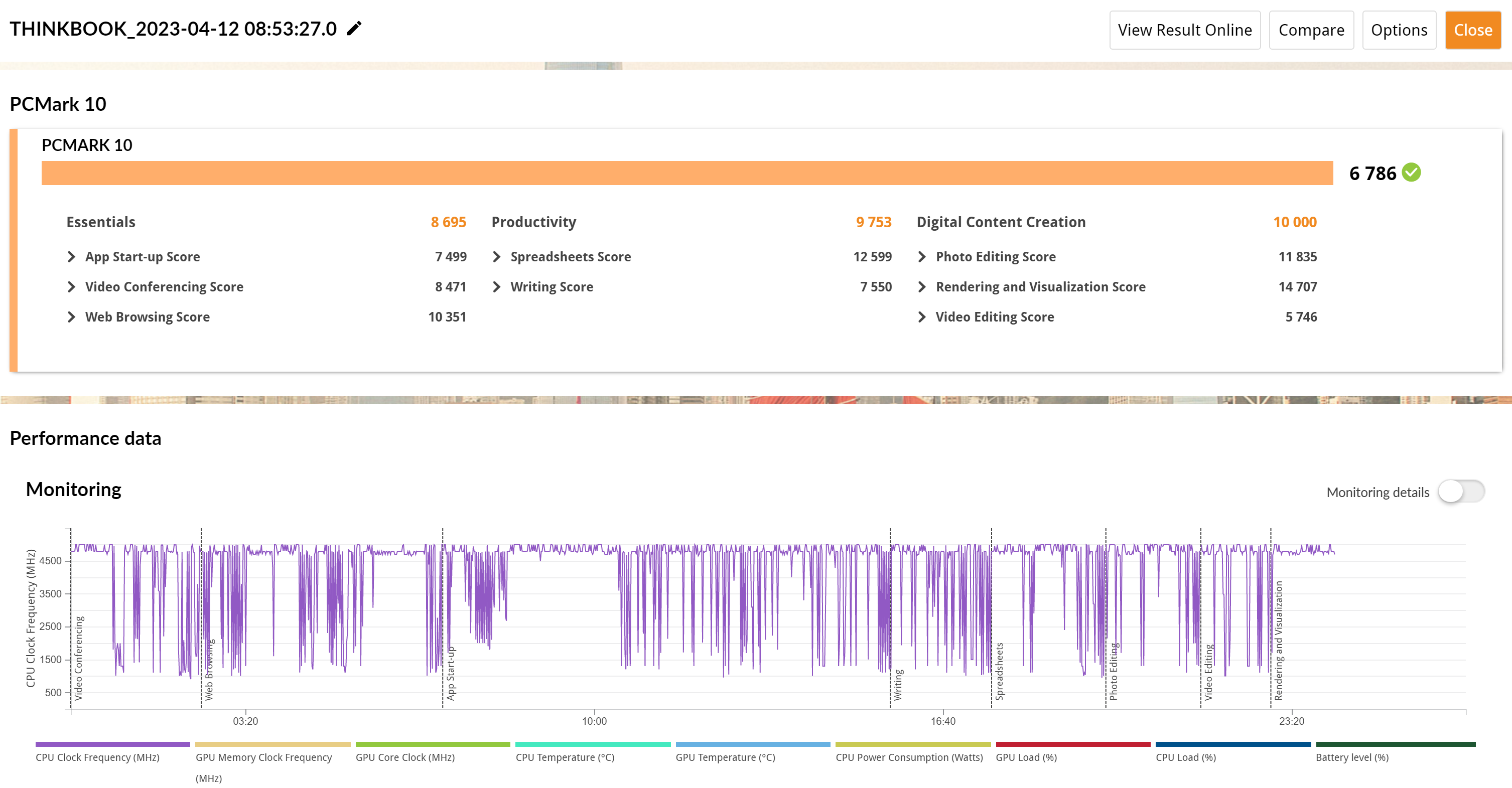Click the 23:20 time axis label
The height and width of the screenshot is (788, 1512).
click(1291, 721)
